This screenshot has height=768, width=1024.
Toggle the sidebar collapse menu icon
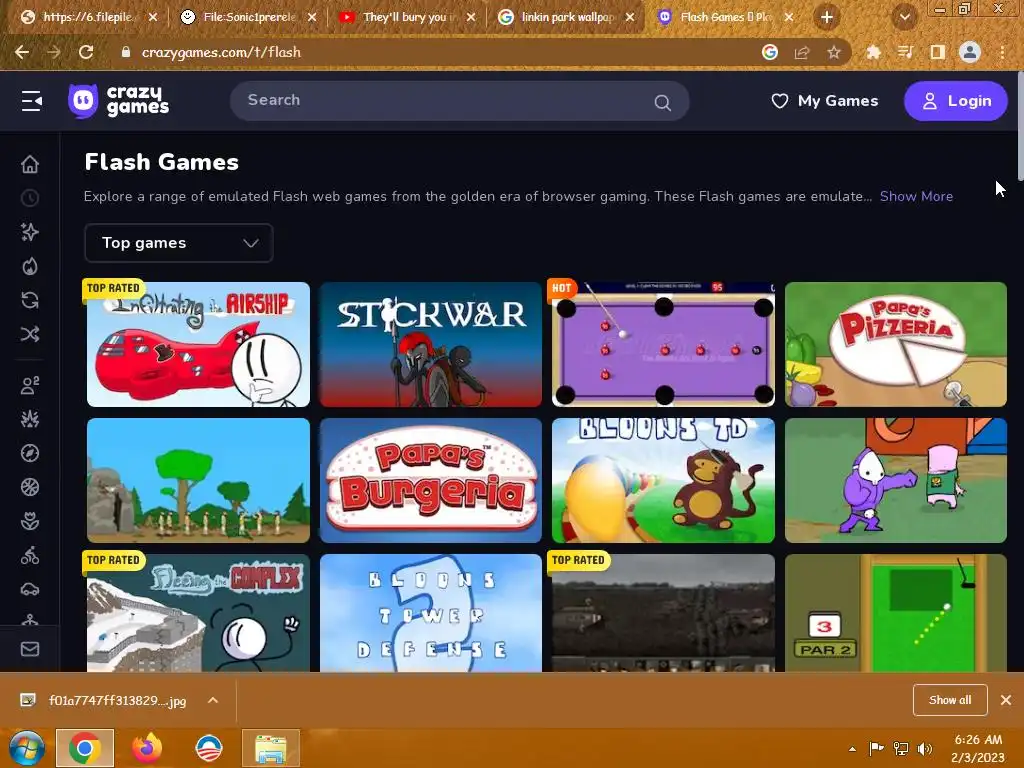[31, 101]
